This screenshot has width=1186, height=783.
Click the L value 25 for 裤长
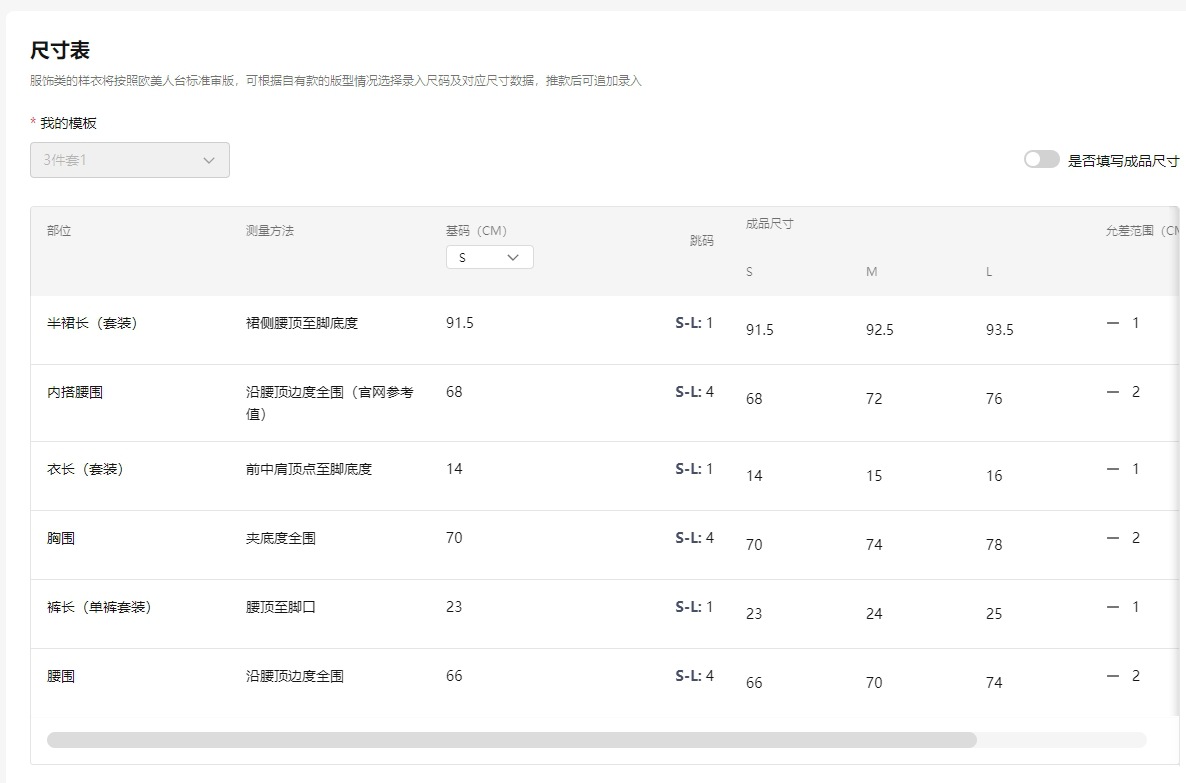[994, 614]
